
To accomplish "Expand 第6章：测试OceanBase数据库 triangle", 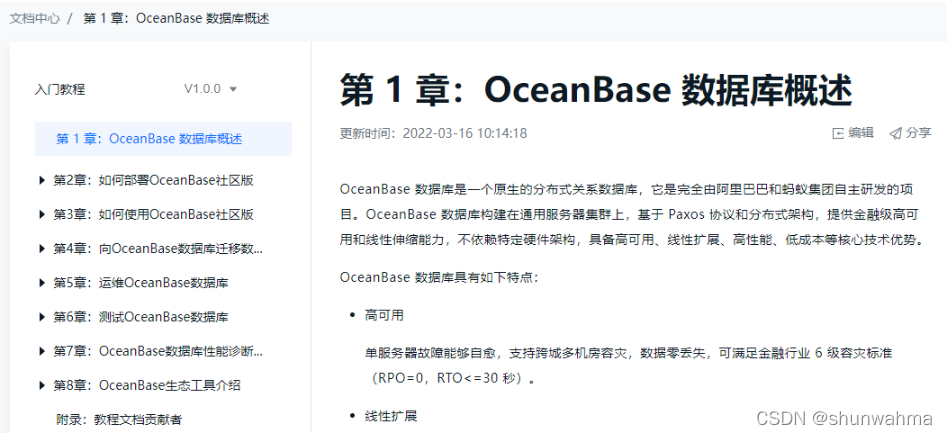I will click(42, 317).
